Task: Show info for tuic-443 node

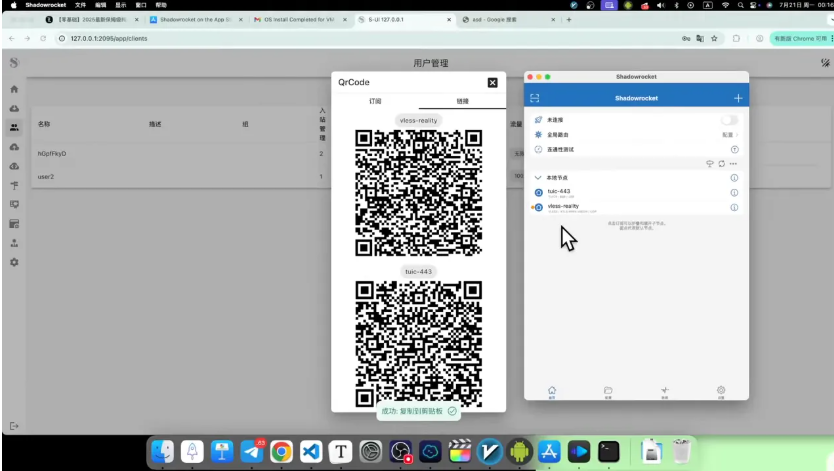Action: click(734, 192)
